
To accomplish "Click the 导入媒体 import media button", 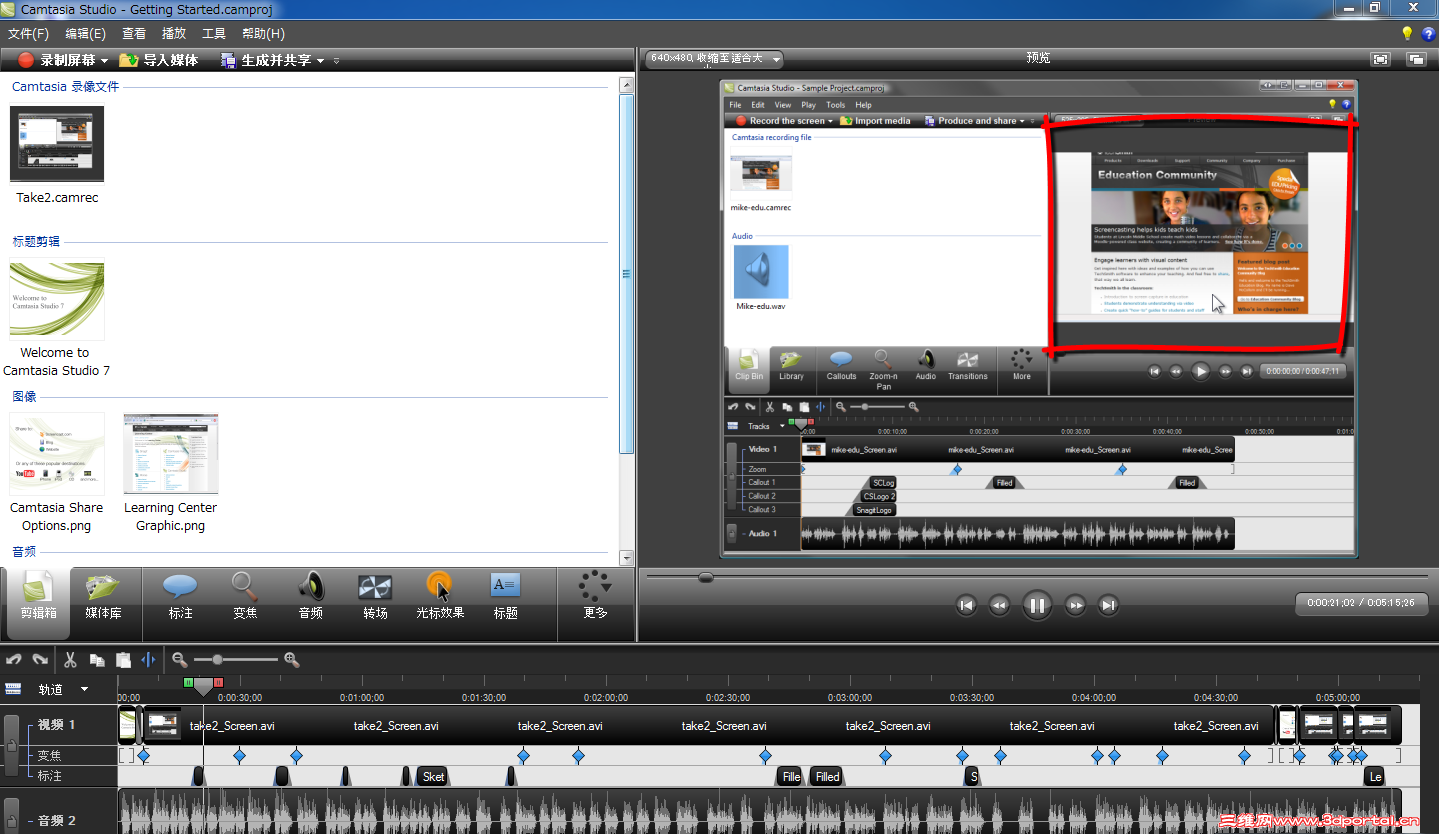I will pyautogui.click(x=159, y=60).
